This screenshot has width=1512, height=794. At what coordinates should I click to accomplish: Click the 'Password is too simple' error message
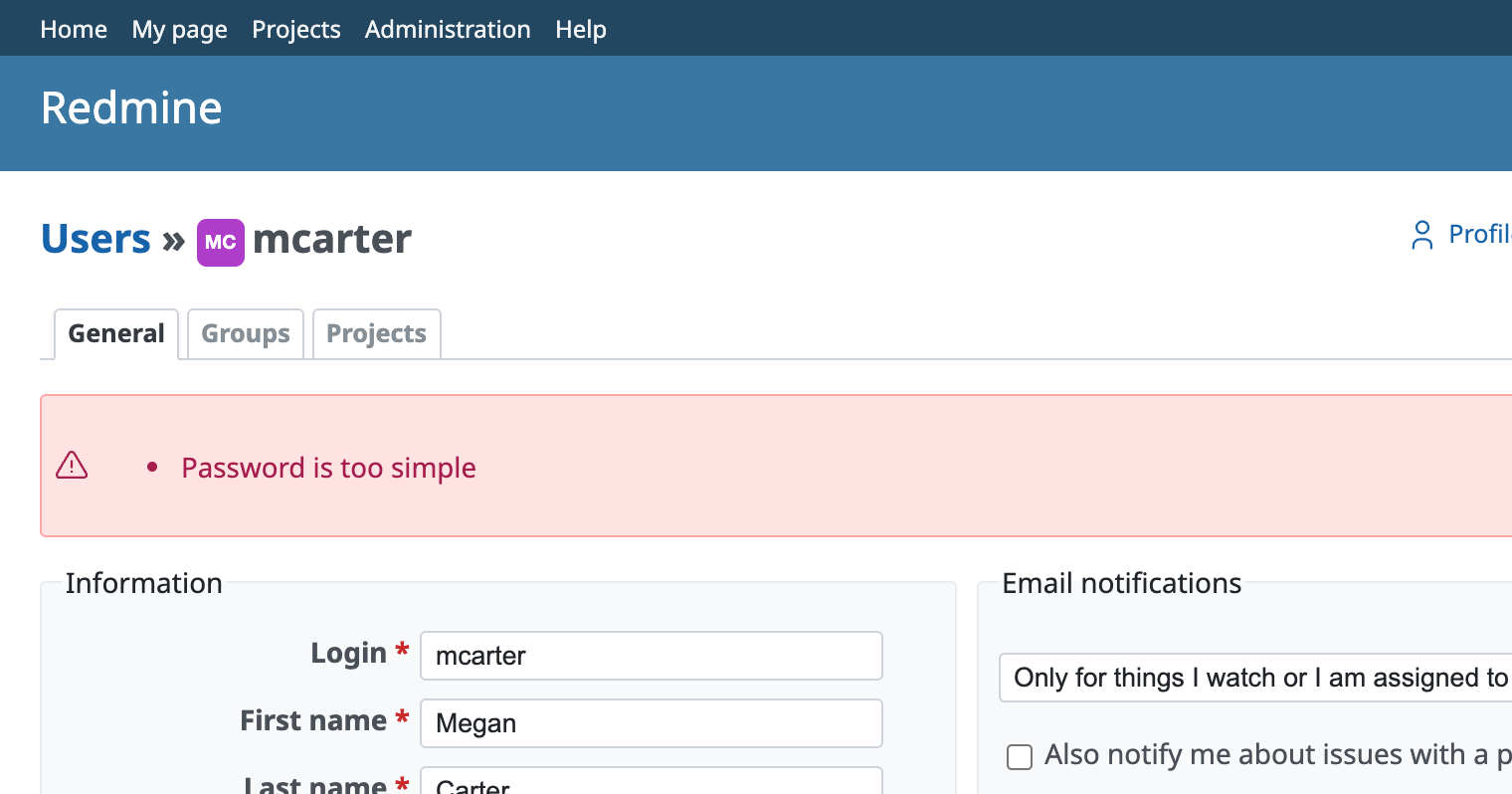click(328, 468)
